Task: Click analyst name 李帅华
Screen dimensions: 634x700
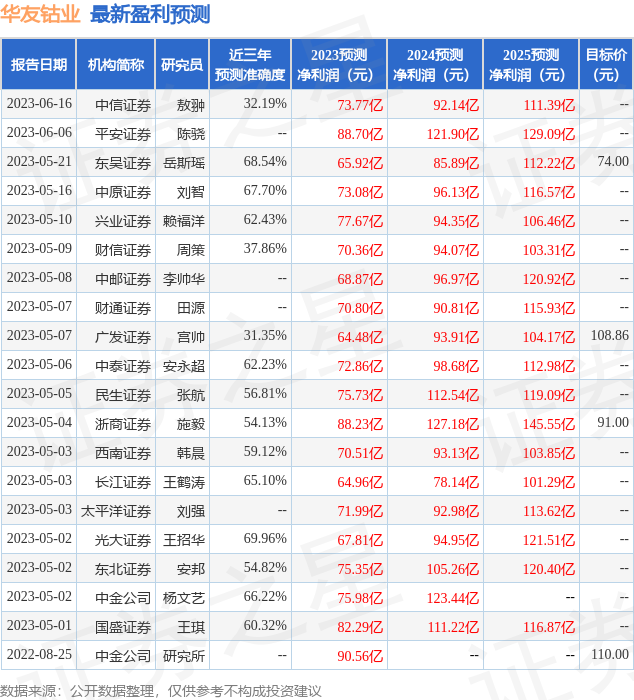Action: point(184,279)
